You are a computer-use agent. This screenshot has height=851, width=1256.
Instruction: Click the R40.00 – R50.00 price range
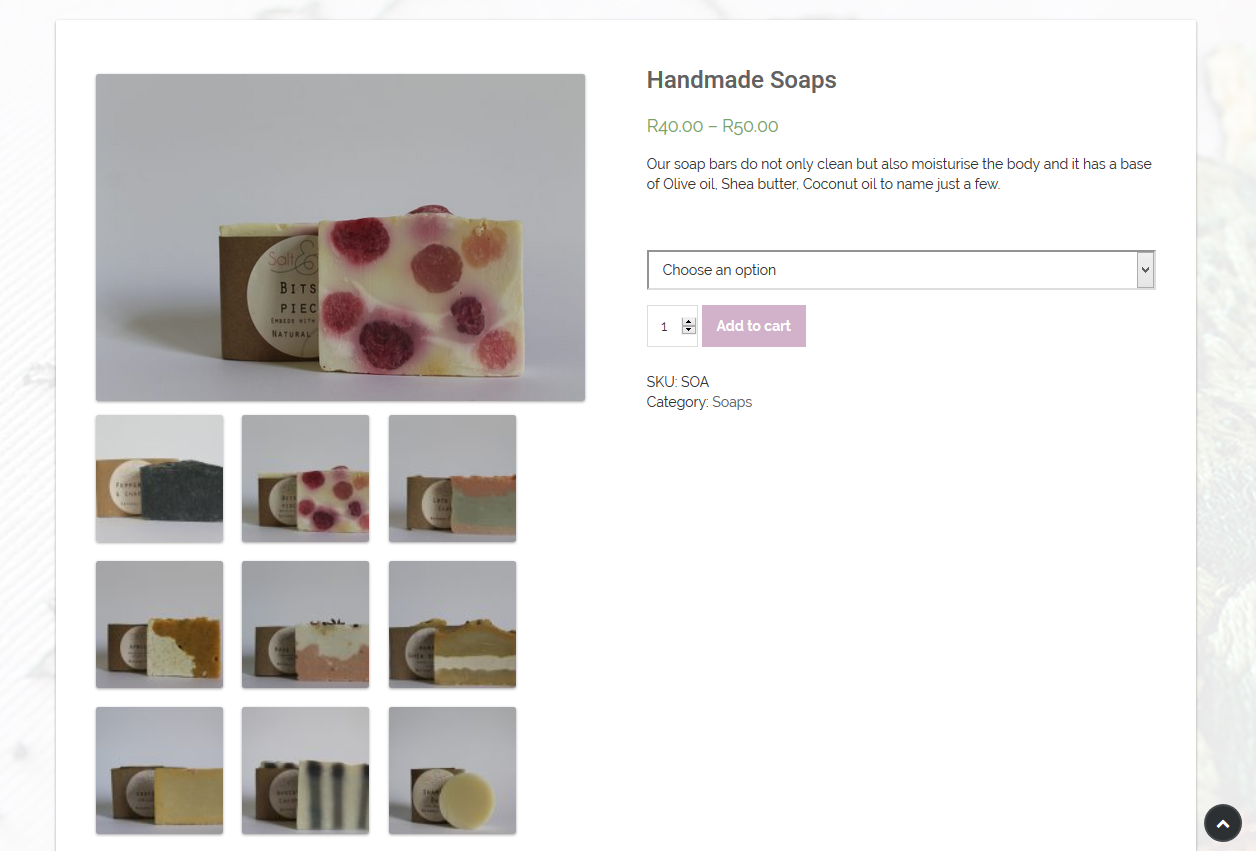712,126
